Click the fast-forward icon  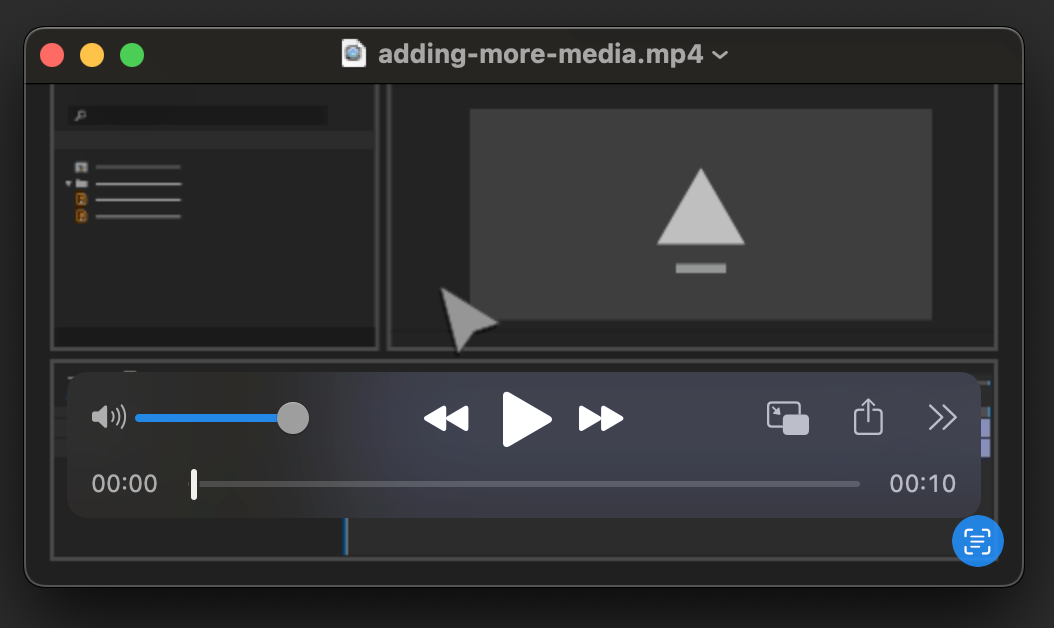click(600, 419)
